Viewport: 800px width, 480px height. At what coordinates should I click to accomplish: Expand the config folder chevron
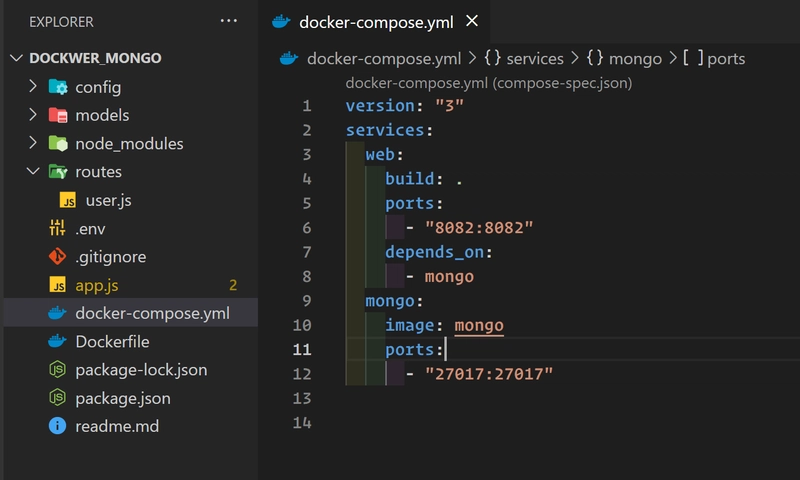(x=33, y=87)
